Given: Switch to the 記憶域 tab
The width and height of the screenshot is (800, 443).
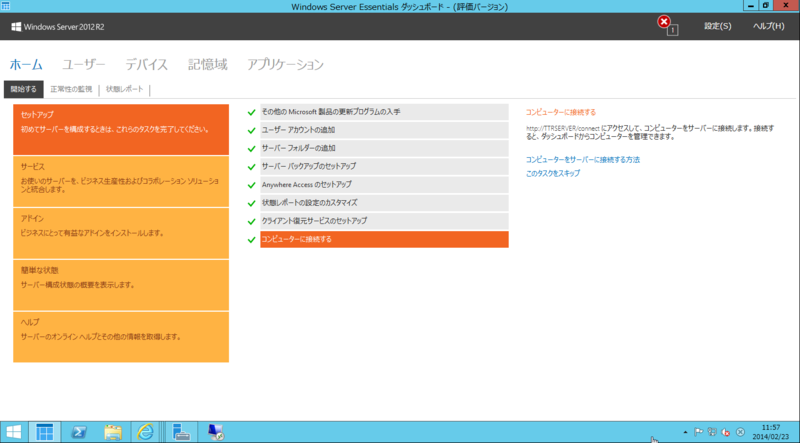Looking at the screenshot, I should [x=208, y=65].
